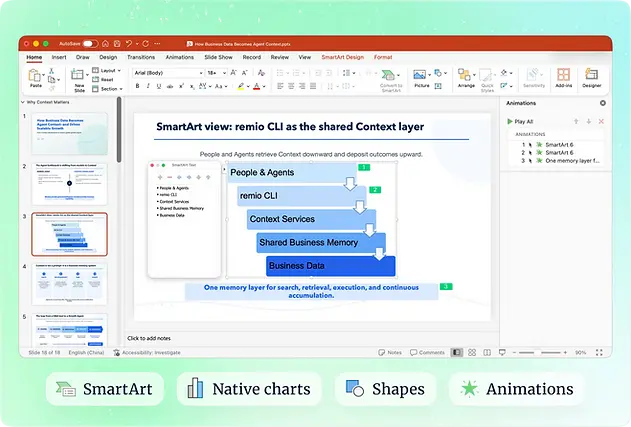The height and width of the screenshot is (427, 631).
Task: Click the Save icon in title bar
Action: (117, 43)
